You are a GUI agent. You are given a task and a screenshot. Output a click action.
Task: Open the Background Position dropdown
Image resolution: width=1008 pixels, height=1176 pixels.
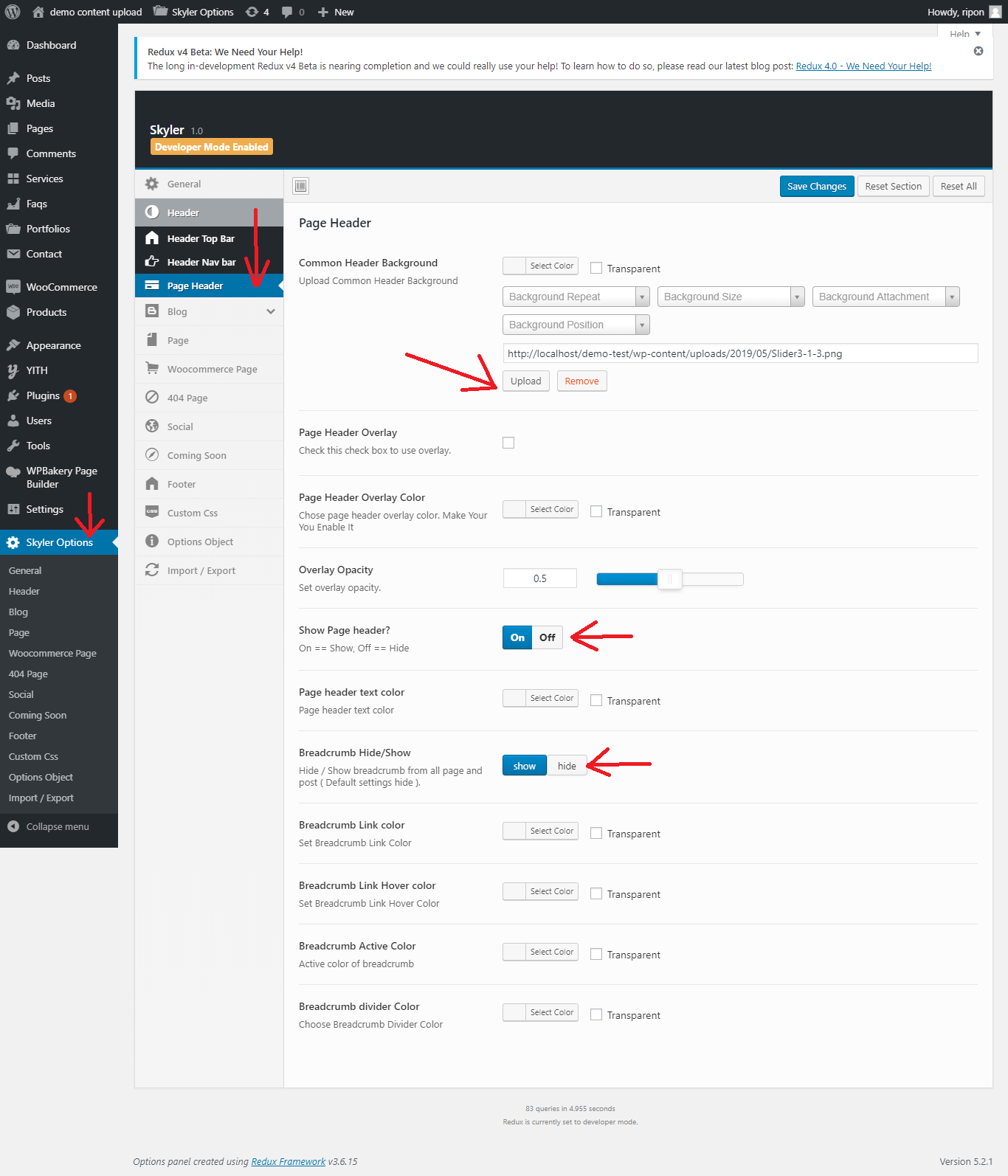pyautogui.click(x=576, y=325)
